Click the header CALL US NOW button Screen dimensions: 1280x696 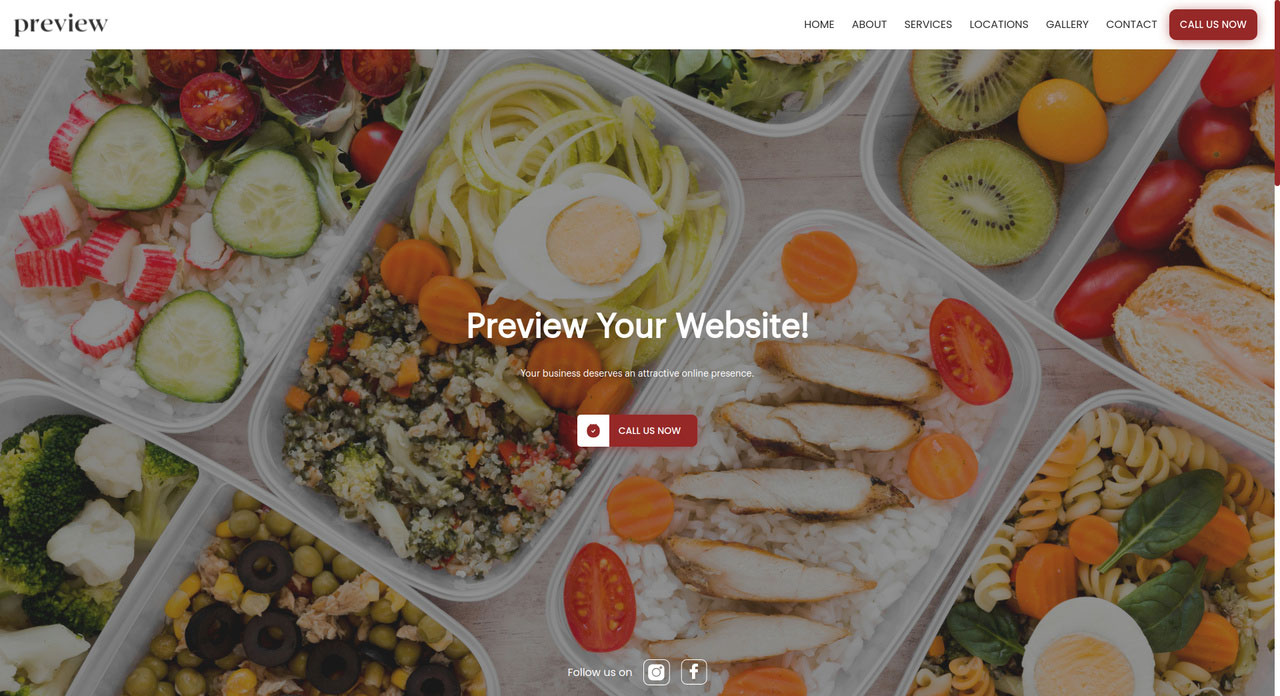point(1213,24)
